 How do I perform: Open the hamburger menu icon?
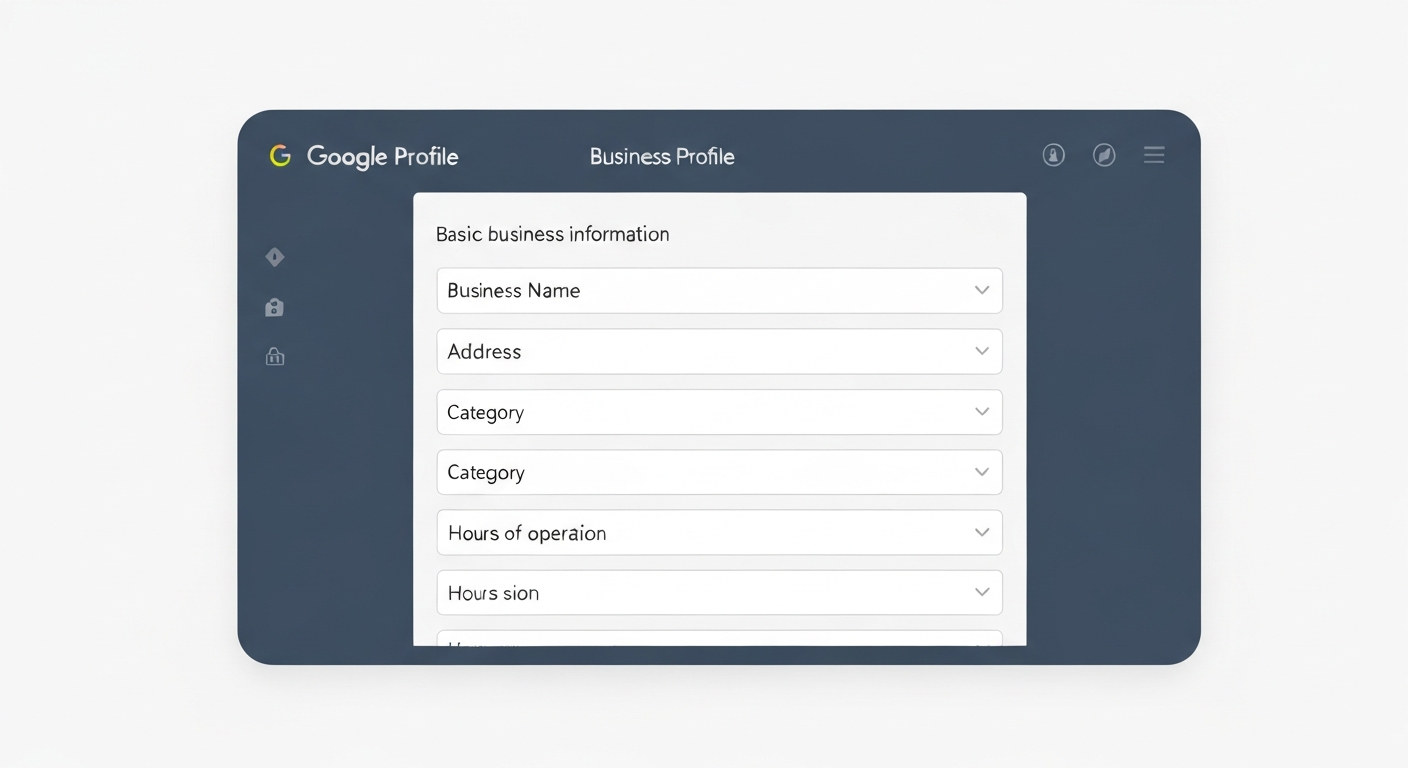pos(1154,155)
